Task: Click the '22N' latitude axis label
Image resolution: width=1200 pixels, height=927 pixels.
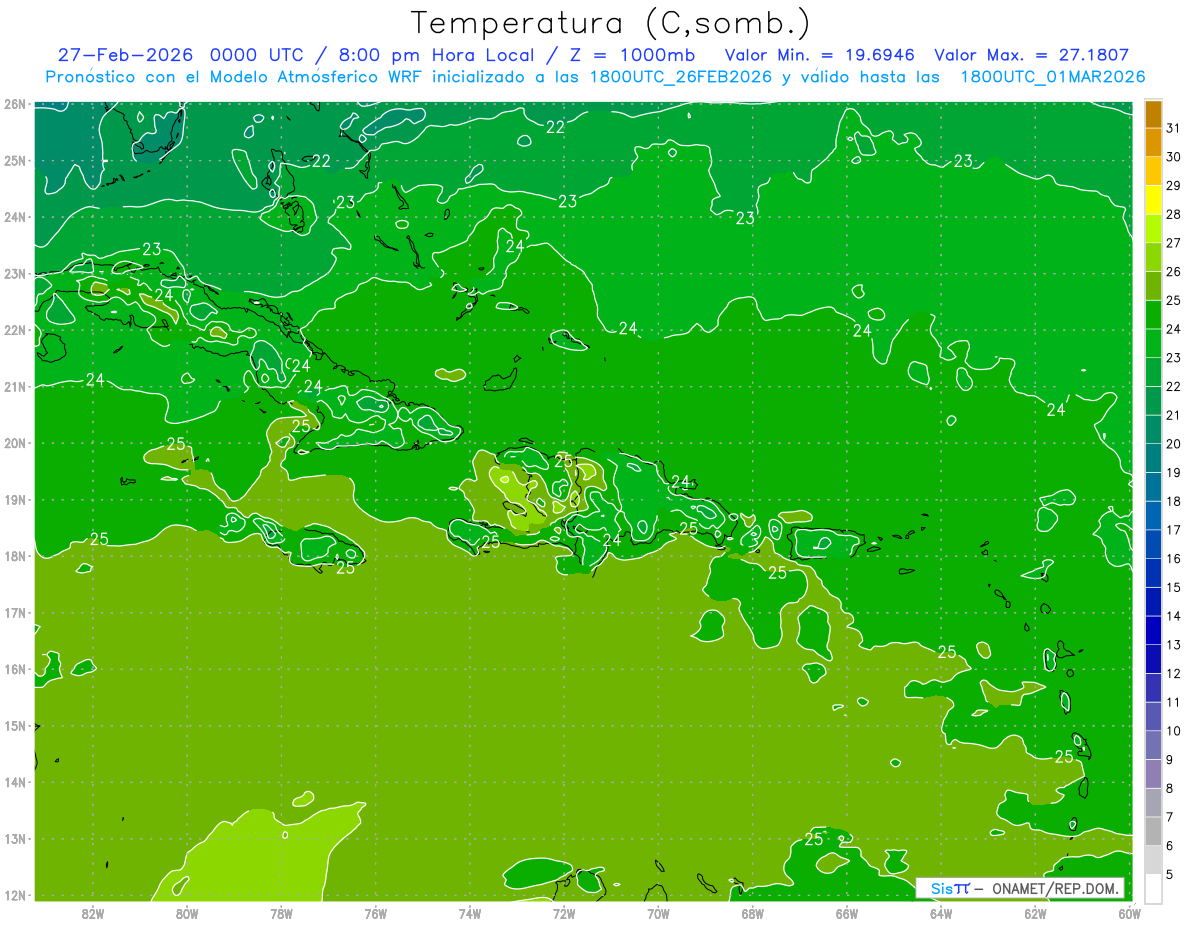Action: (x=15, y=330)
